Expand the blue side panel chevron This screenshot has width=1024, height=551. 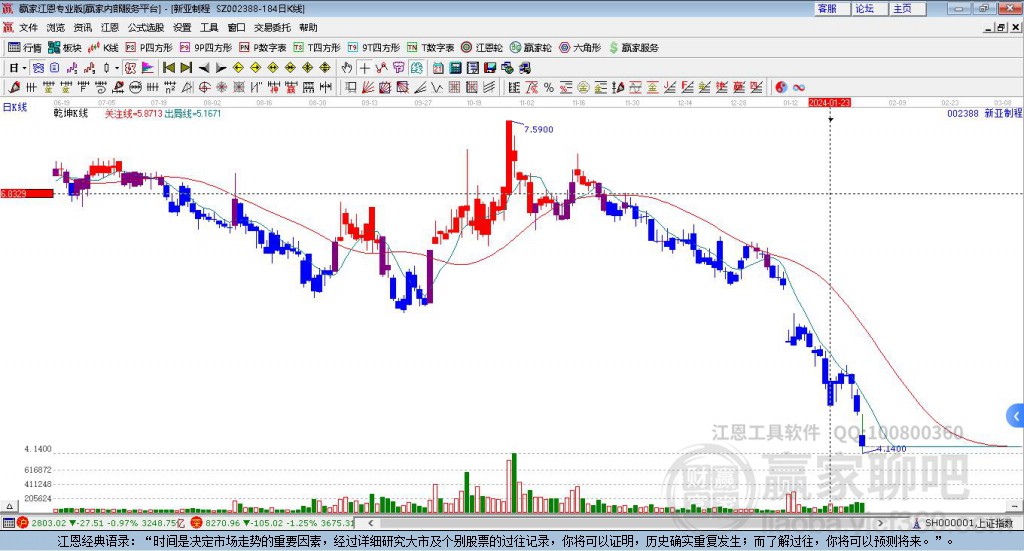tap(1016, 416)
